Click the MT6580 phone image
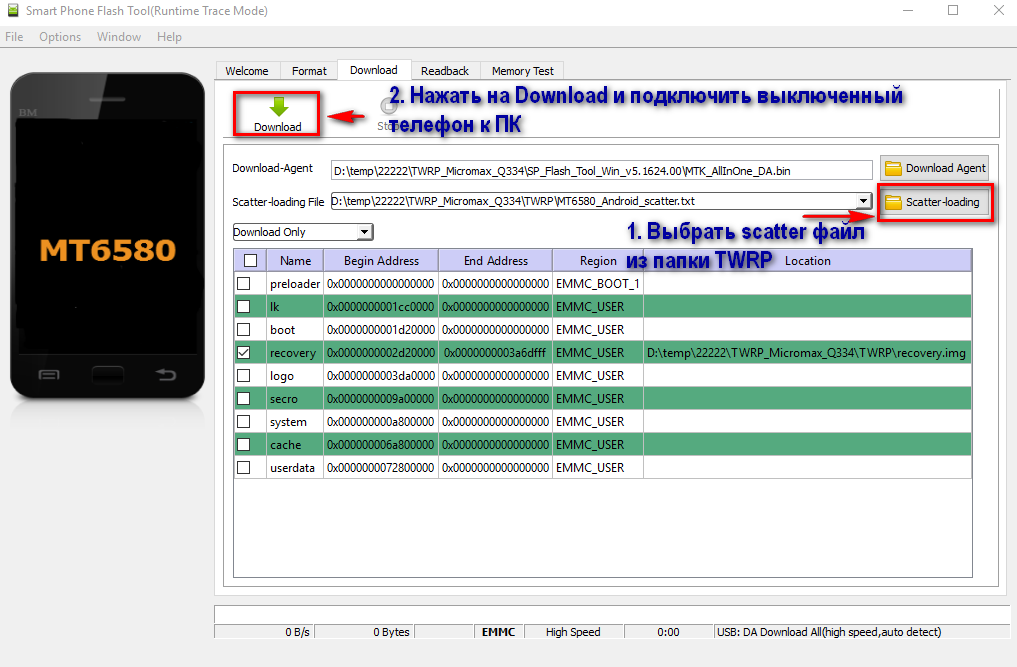Viewport: 1017px width, 667px height. click(108, 250)
